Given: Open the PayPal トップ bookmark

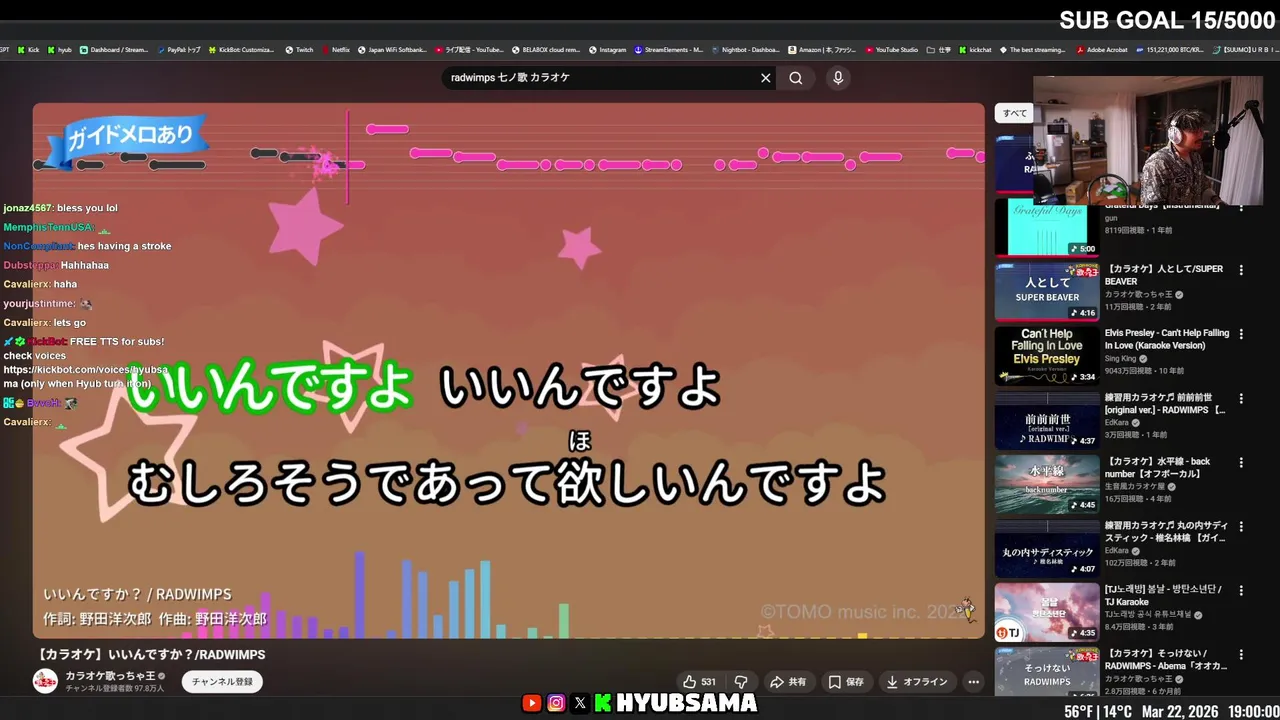Looking at the screenshot, I should 179,49.
